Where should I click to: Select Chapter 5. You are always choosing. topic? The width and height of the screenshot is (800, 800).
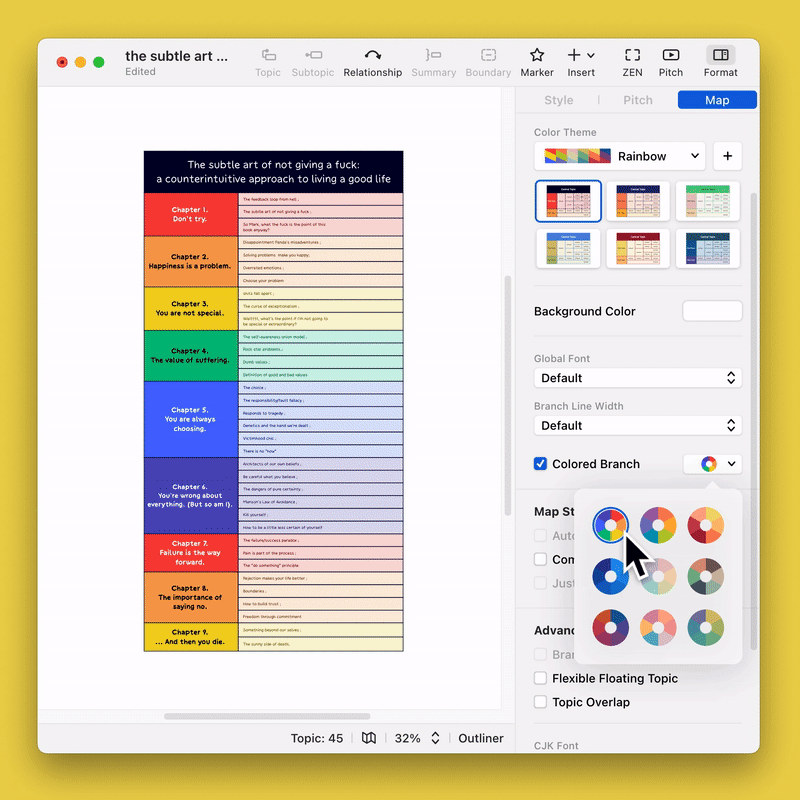191,419
